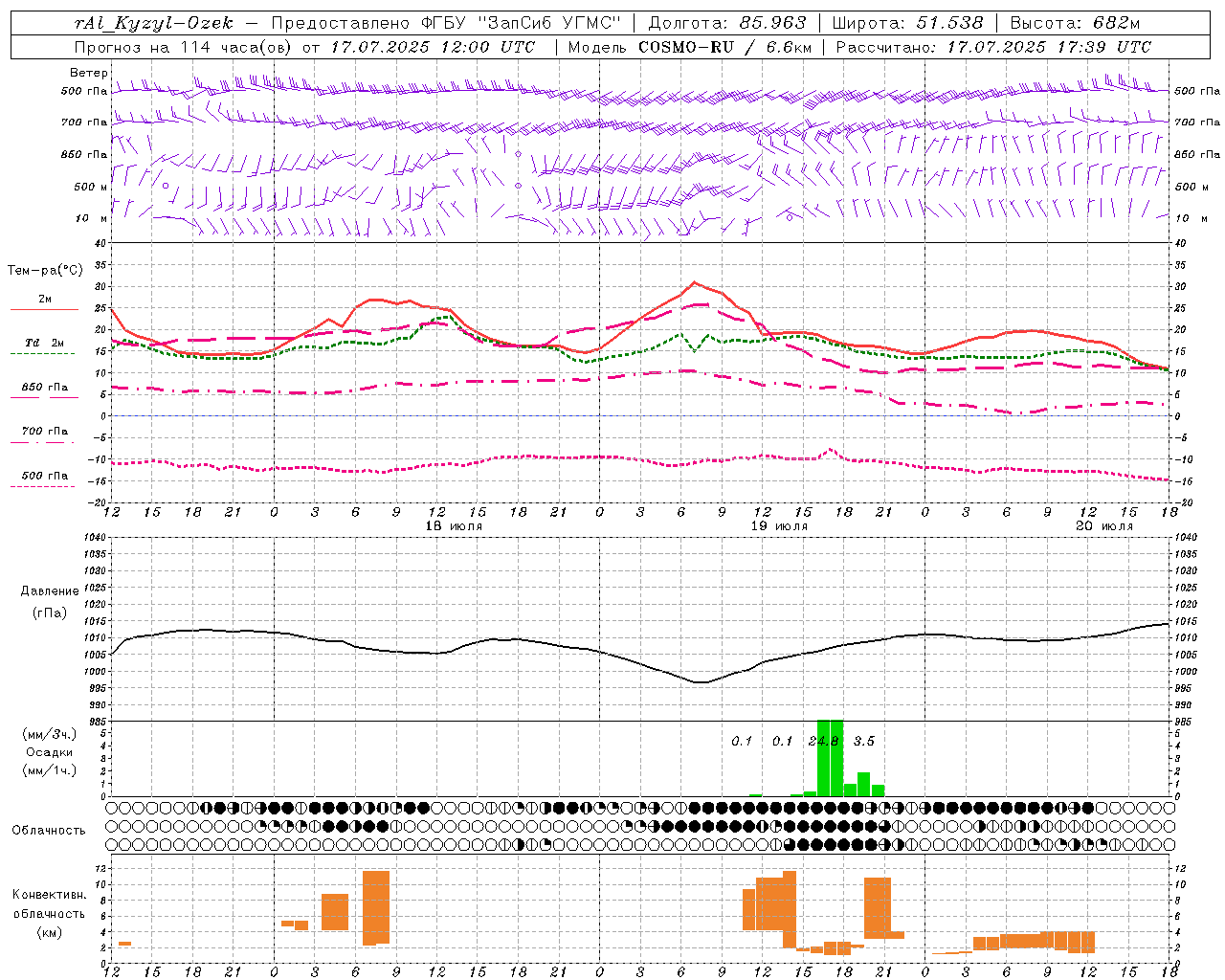Click 850 гПа in the temperature legend
Viewport: 1225px width, 980px height.
pyautogui.click(x=45, y=388)
